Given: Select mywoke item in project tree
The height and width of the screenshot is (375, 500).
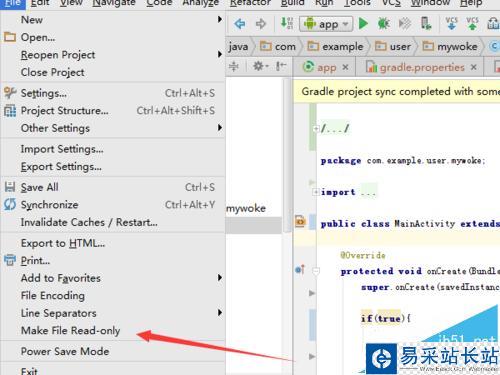Looking at the screenshot, I should (x=246, y=208).
